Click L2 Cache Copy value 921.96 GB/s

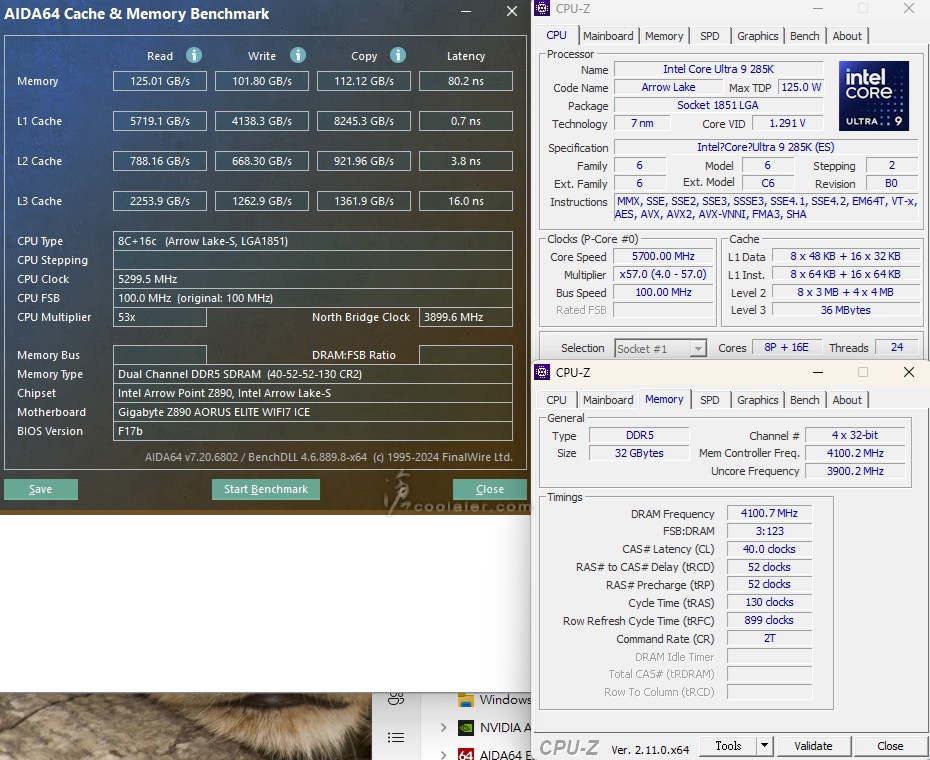(x=364, y=161)
